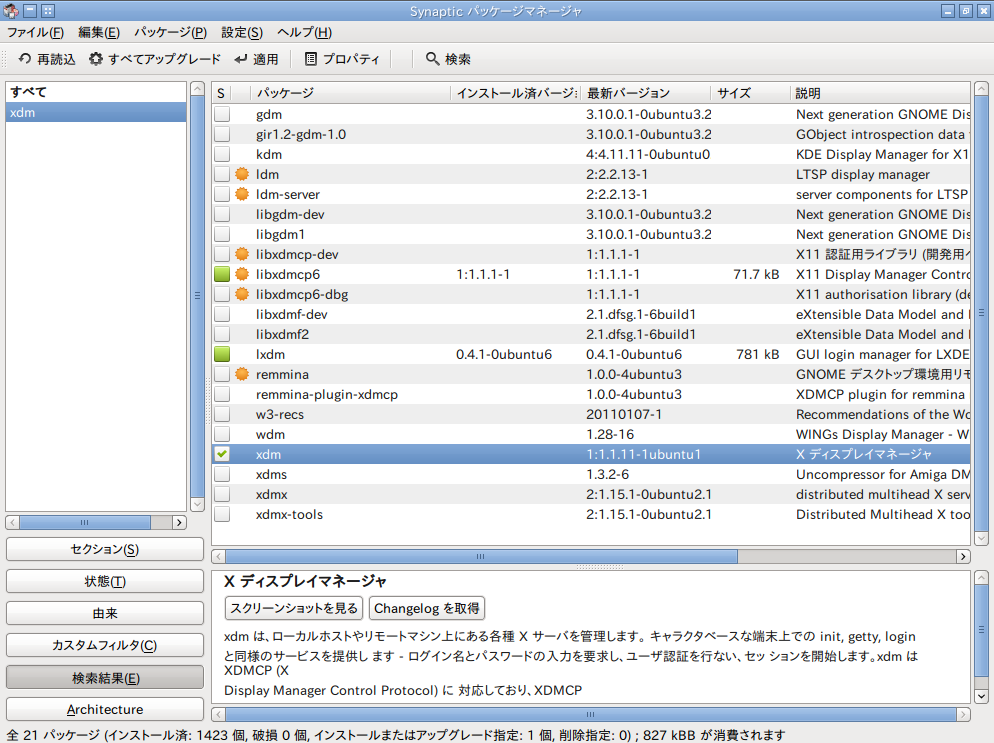
Task: Select the xdmx package row
Action: click(x=591, y=494)
